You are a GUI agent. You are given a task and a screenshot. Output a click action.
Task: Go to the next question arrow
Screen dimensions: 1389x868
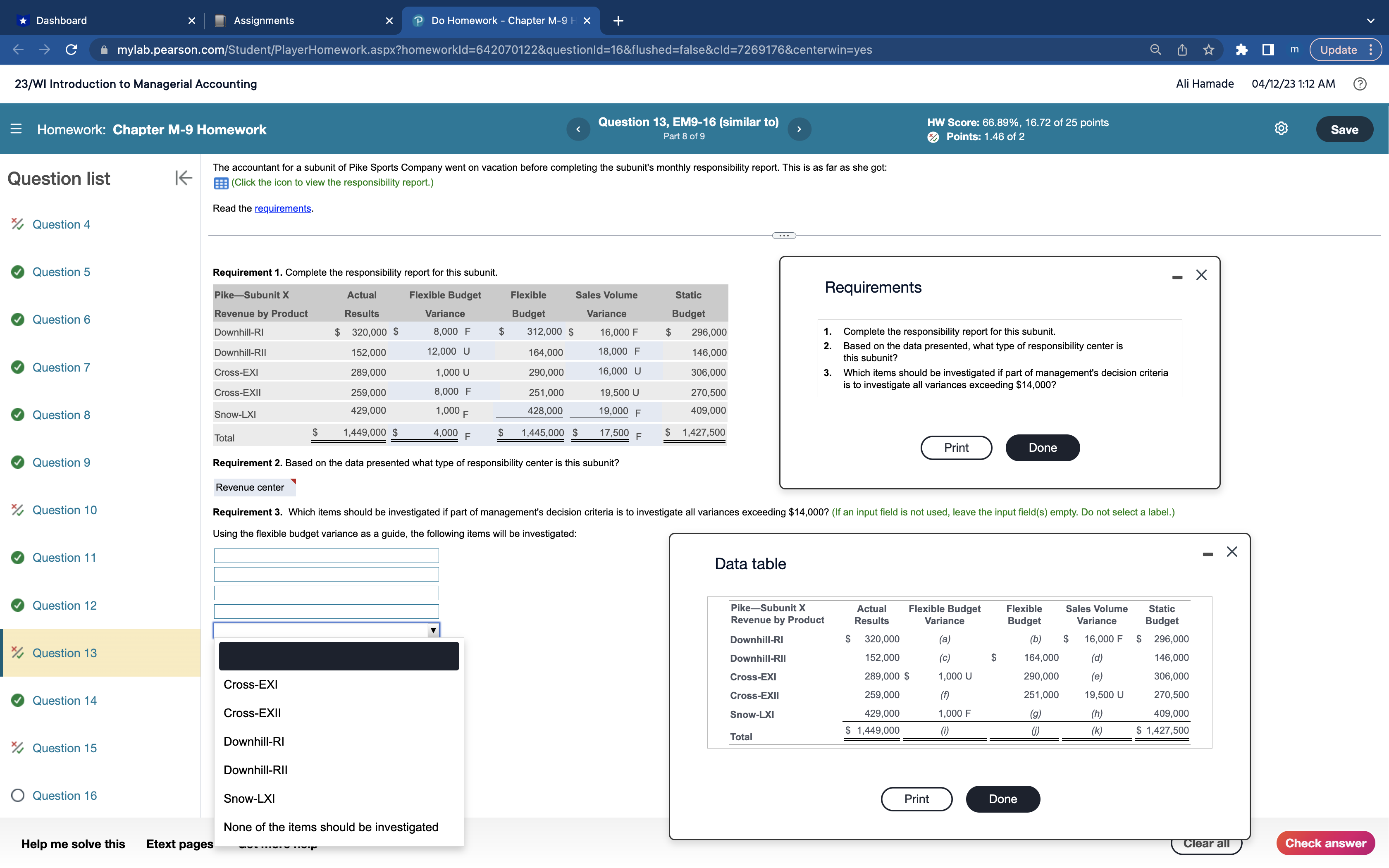[x=799, y=129]
